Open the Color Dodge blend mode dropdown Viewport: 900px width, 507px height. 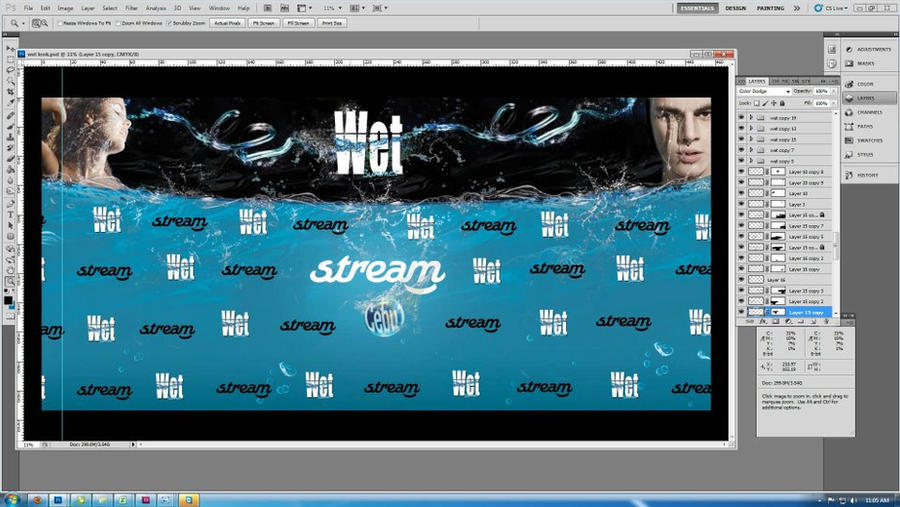764,91
